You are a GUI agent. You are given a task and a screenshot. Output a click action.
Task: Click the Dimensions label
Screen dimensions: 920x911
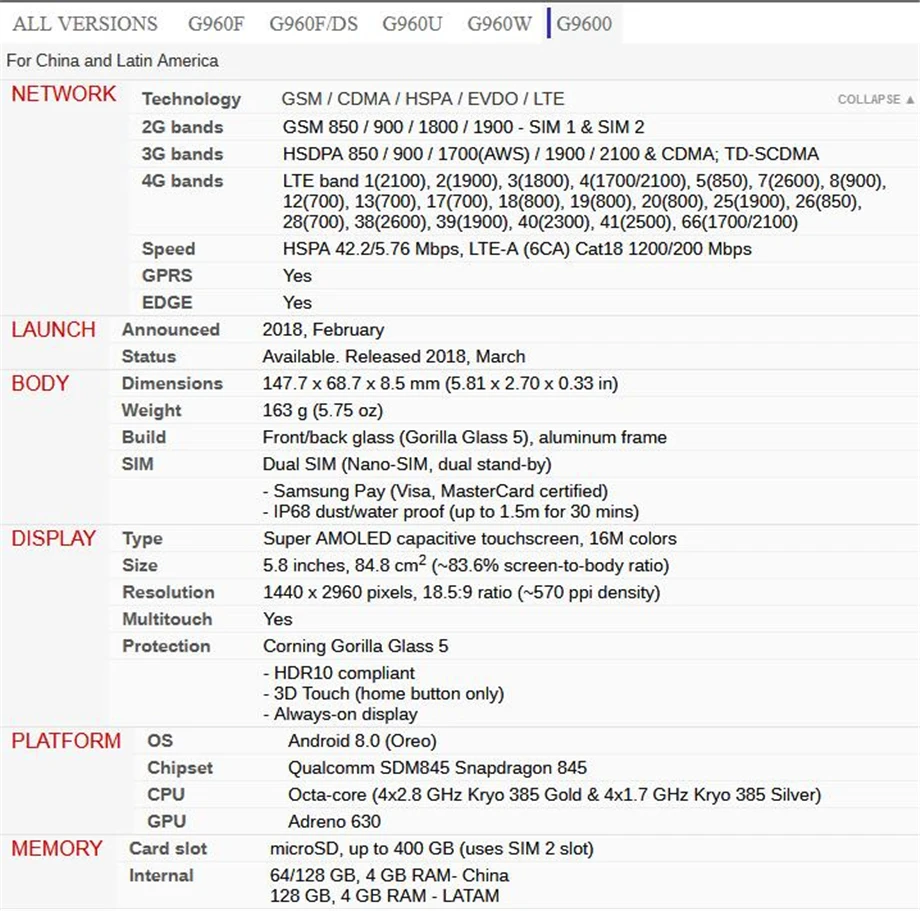(172, 384)
